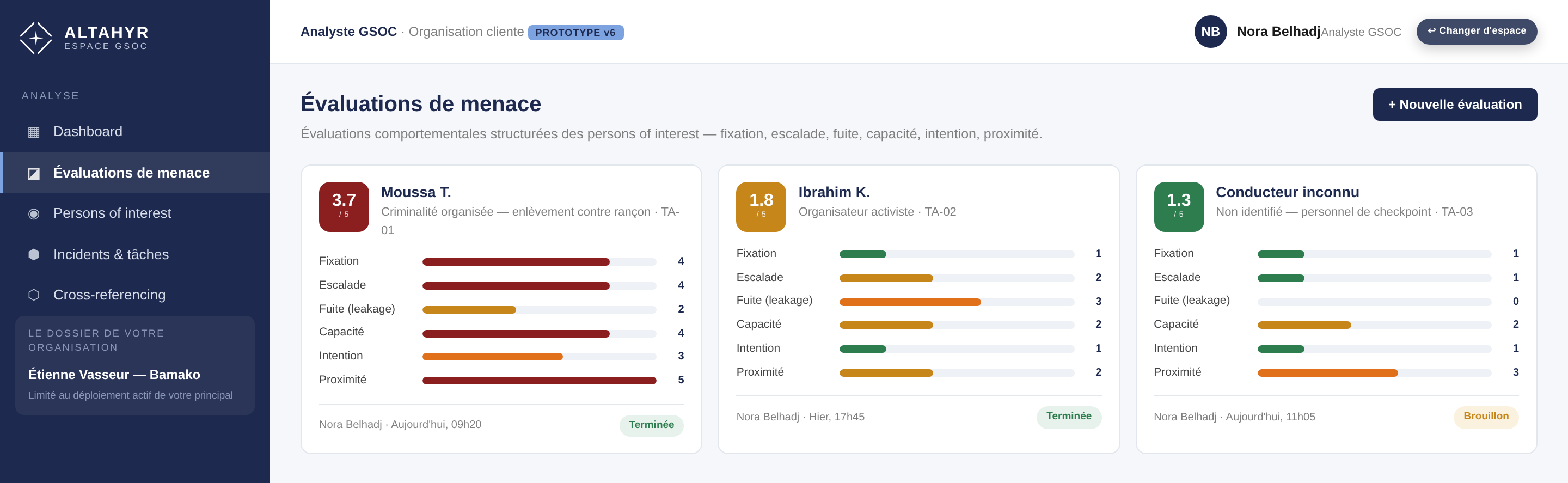This screenshot has width=1568, height=483.
Task: Click "Limité au déploiement actif" note
Action: (x=130, y=395)
